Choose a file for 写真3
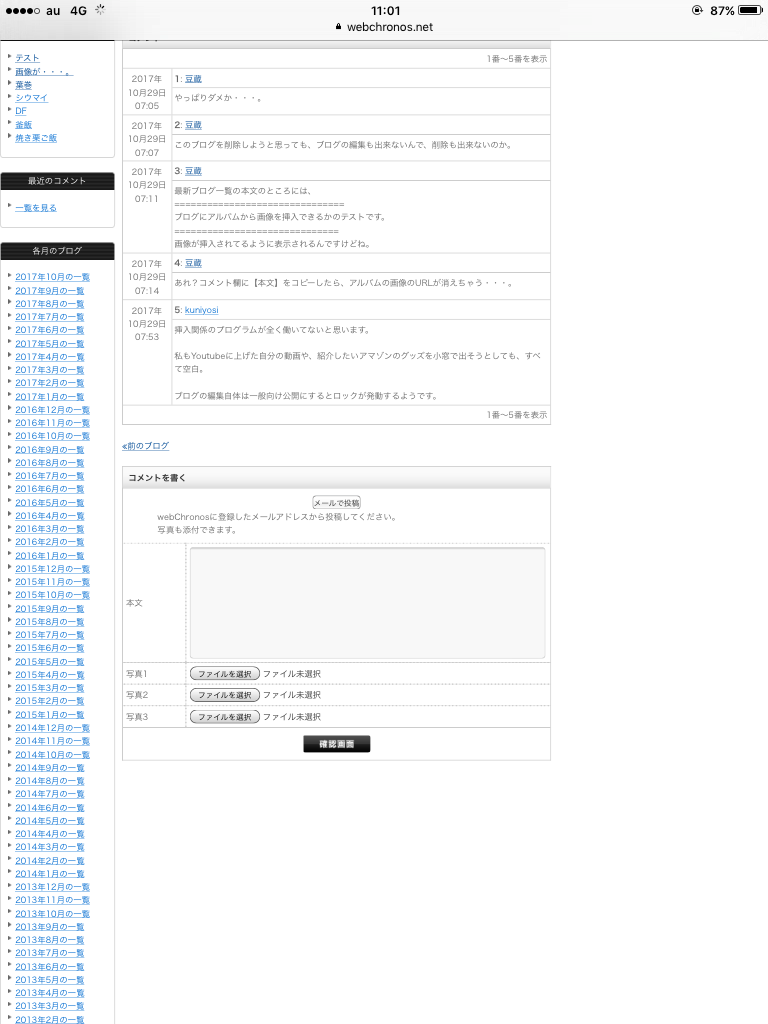The width and height of the screenshot is (768, 1024). [225, 717]
